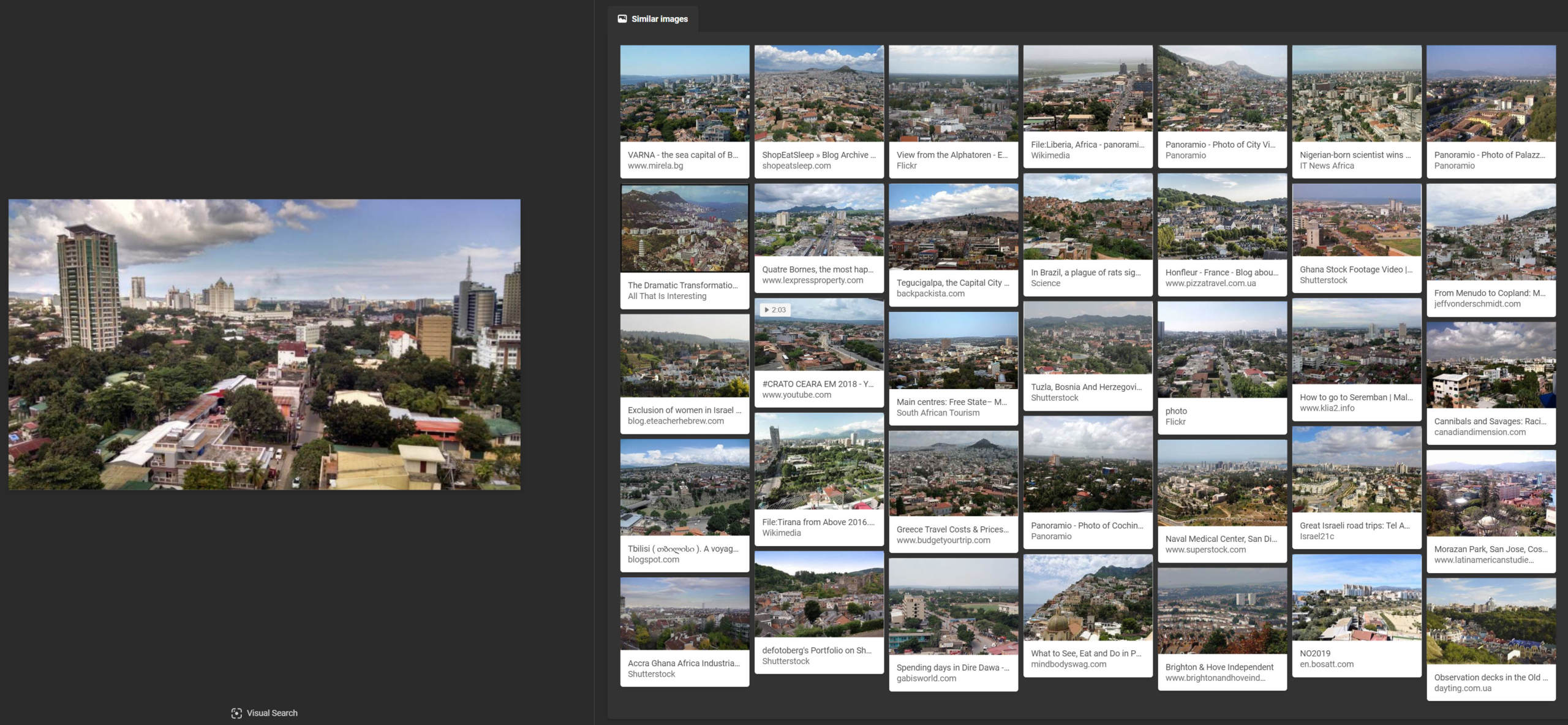Click the dayting.com.ua source link
Screen dimensions: 1568x725
(x=1463, y=688)
